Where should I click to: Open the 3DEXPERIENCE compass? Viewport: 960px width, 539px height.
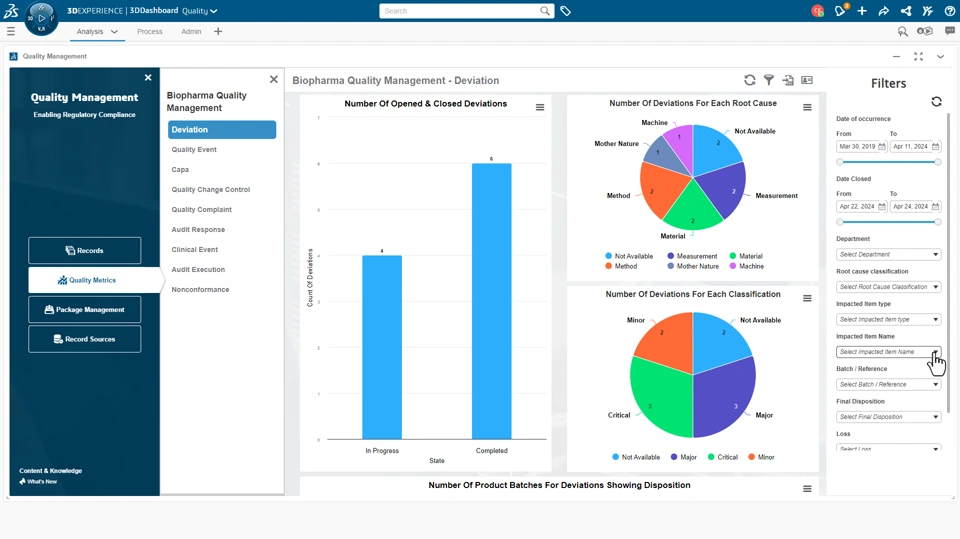pos(41,18)
